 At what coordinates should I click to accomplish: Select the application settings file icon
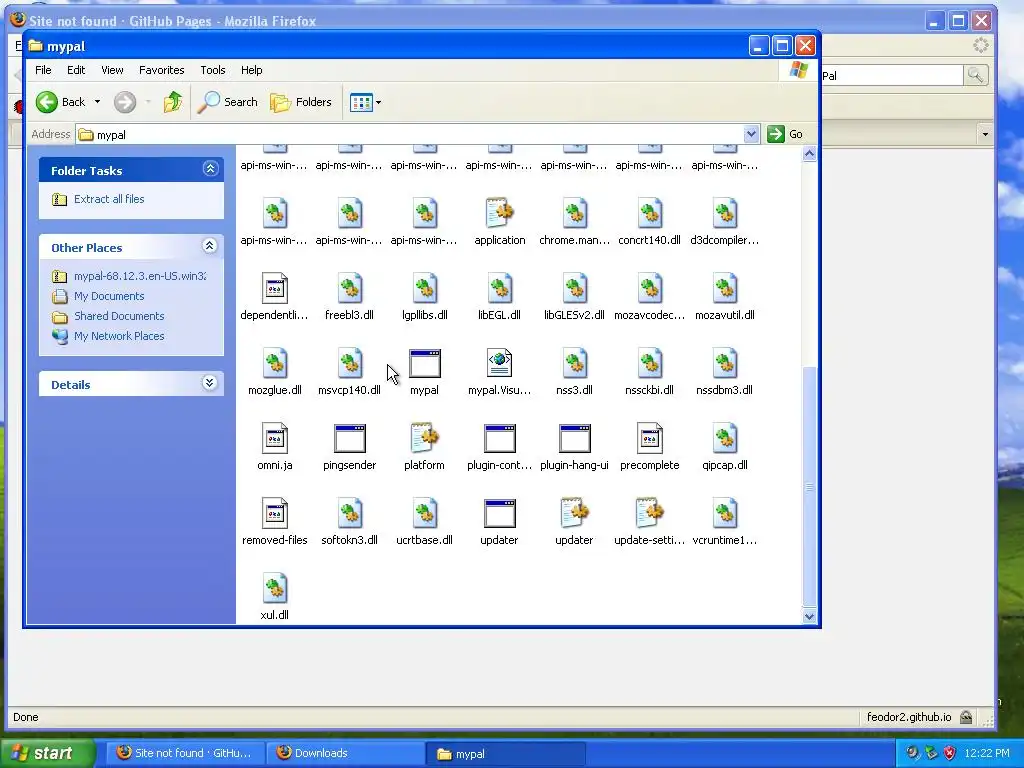pos(500,214)
